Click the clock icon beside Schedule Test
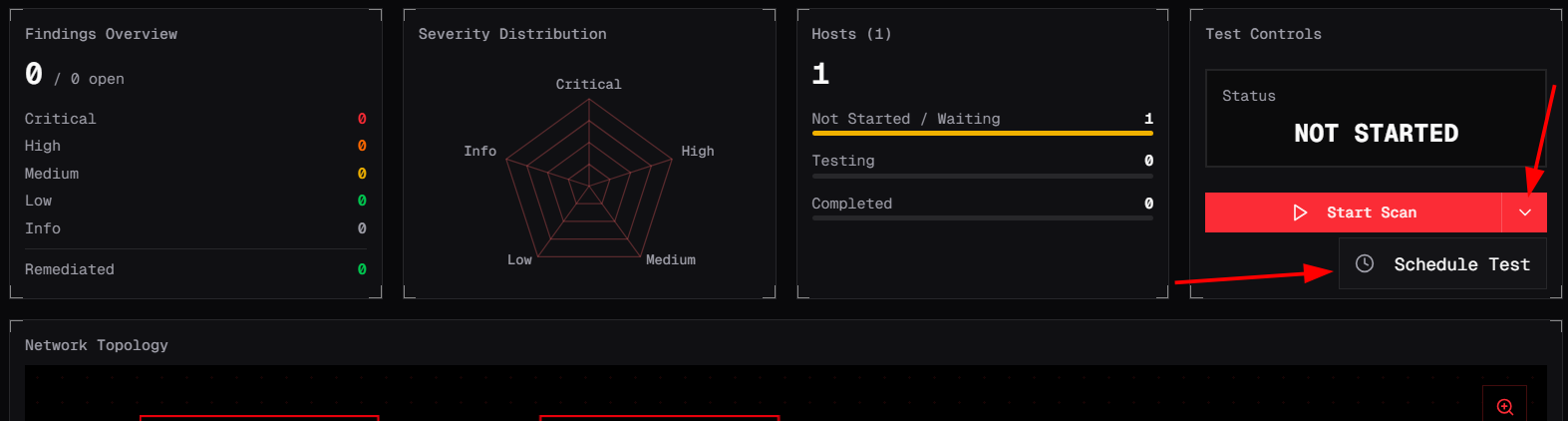The width and height of the screenshot is (1568, 421). click(1365, 263)
